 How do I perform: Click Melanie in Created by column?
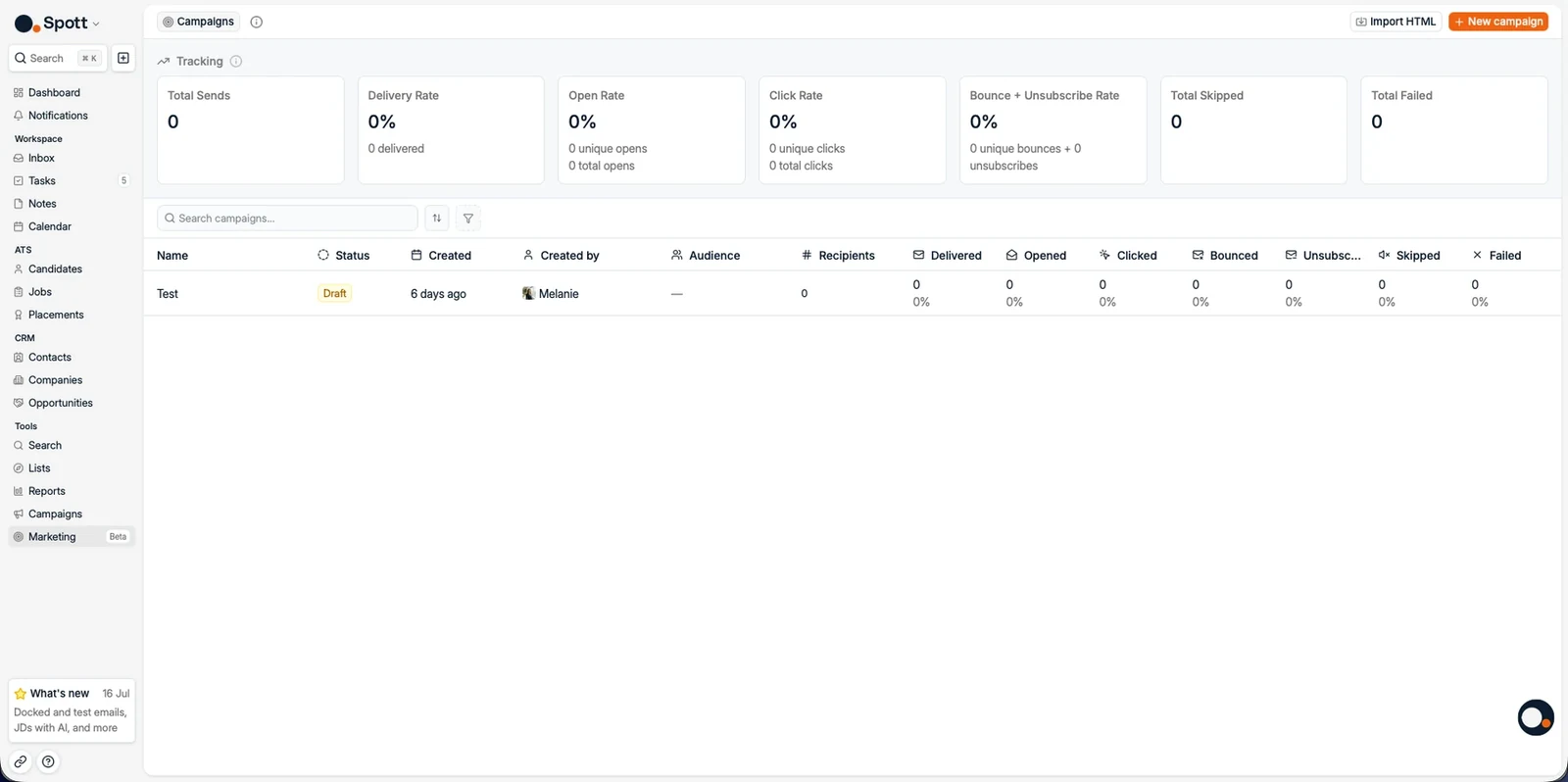coord(551,294)
